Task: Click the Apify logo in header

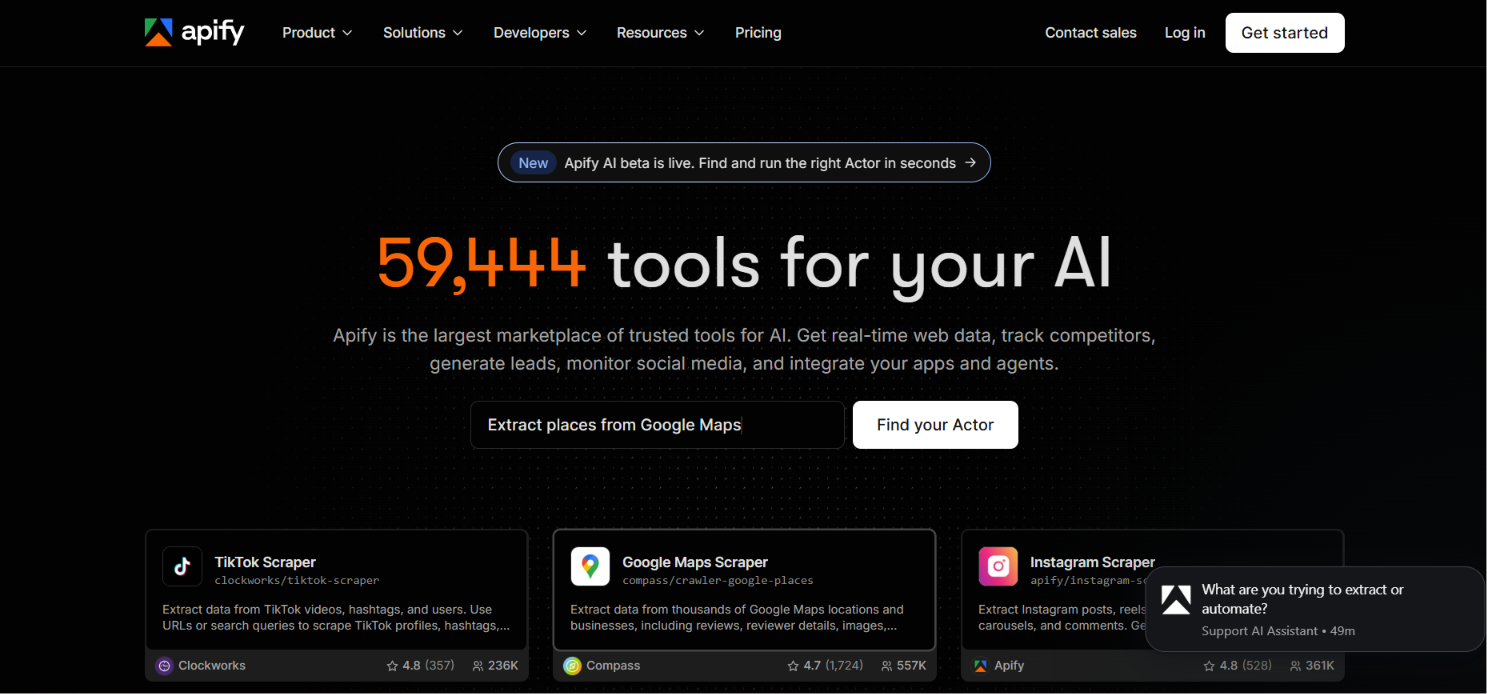Action: [x=194, y=32]
